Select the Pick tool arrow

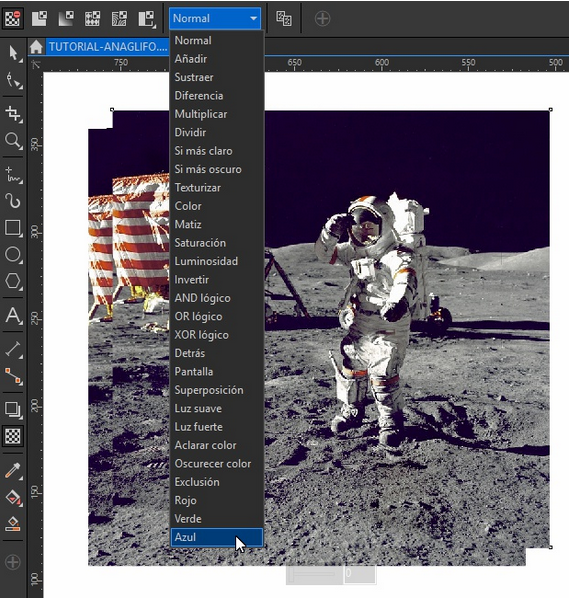13,53
